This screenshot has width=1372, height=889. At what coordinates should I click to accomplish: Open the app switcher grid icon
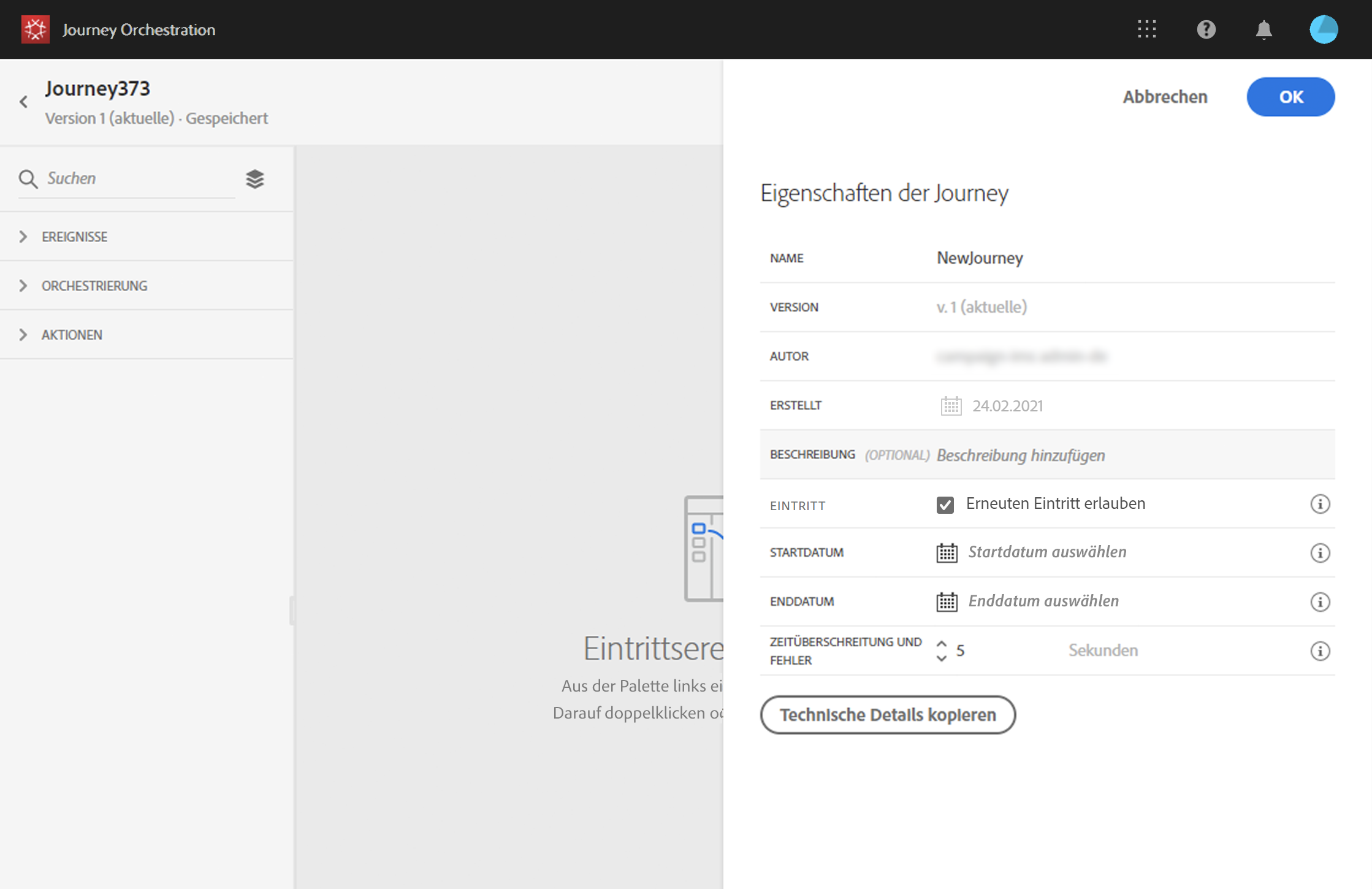(1146, 29)
